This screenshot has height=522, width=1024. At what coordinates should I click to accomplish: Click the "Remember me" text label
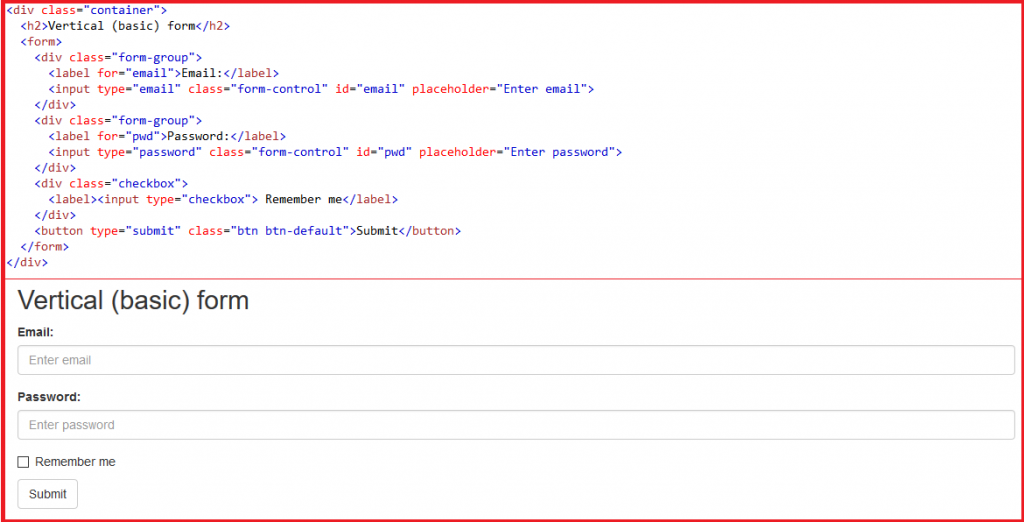pyautogui.click(x=75, y=462)
